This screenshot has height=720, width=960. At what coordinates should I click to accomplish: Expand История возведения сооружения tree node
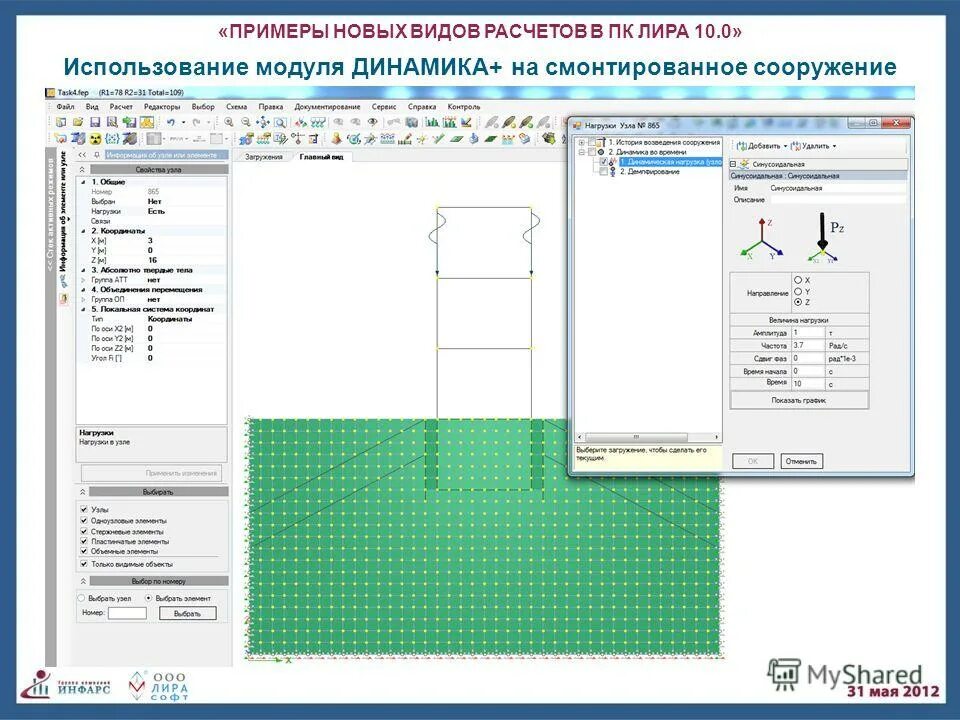(582, 143)
